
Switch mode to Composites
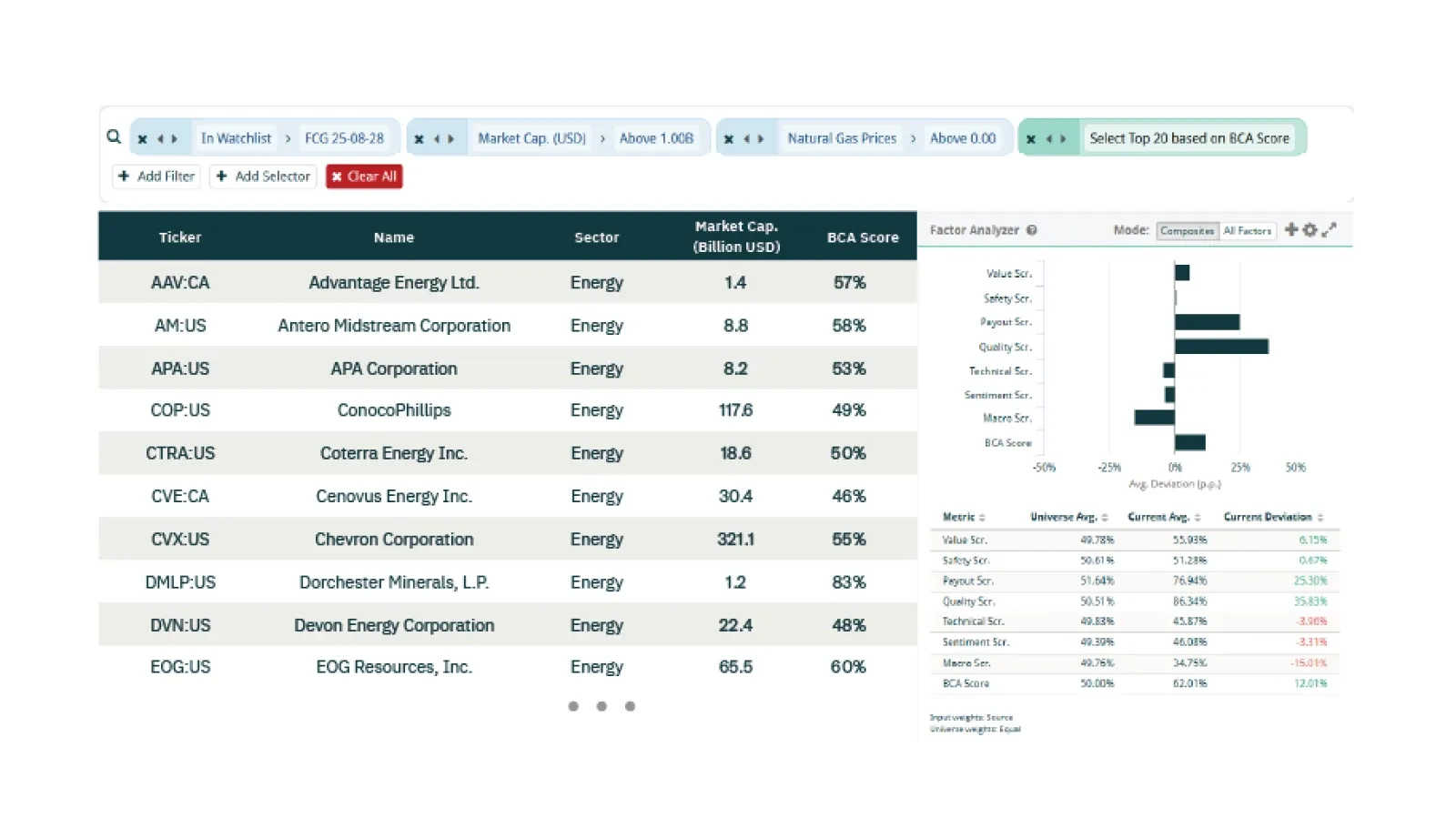point(1187,231)
